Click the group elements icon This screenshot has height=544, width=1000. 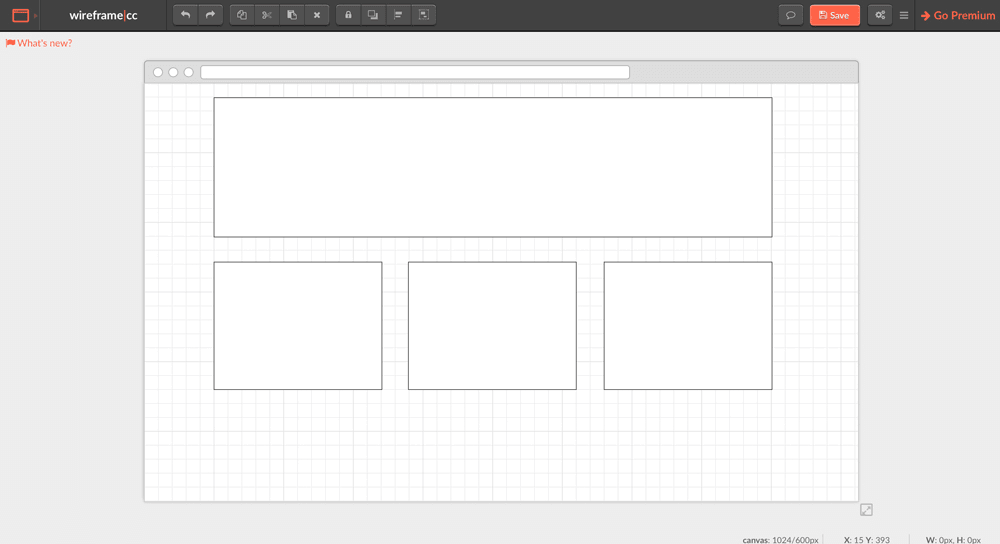pos(423,15)
